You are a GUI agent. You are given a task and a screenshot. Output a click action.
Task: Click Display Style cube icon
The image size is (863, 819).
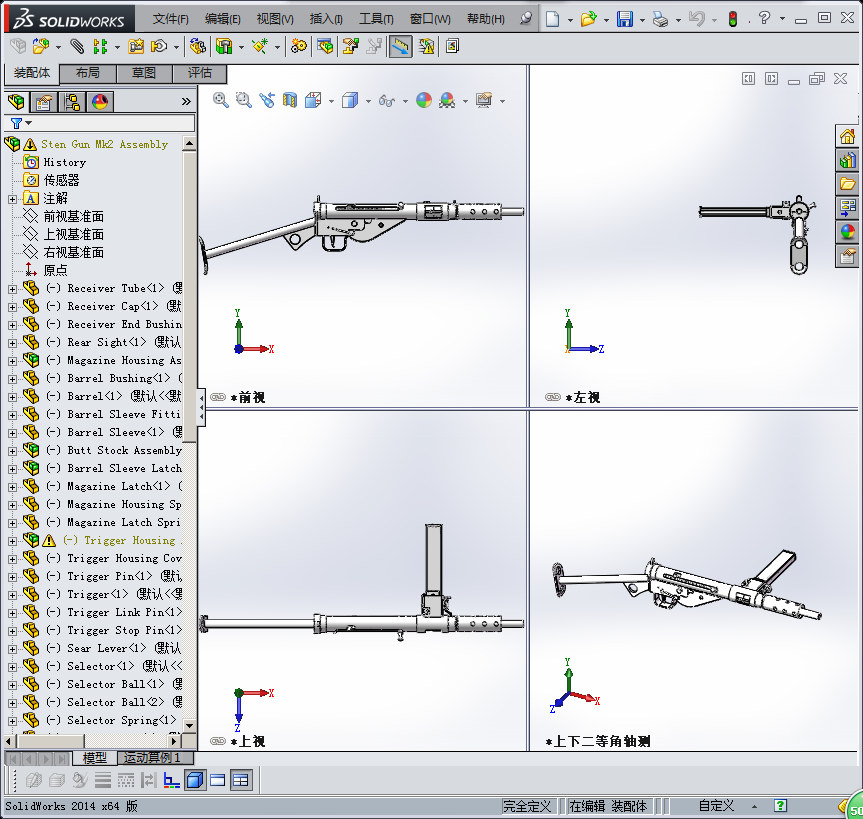tap(350, 100)
